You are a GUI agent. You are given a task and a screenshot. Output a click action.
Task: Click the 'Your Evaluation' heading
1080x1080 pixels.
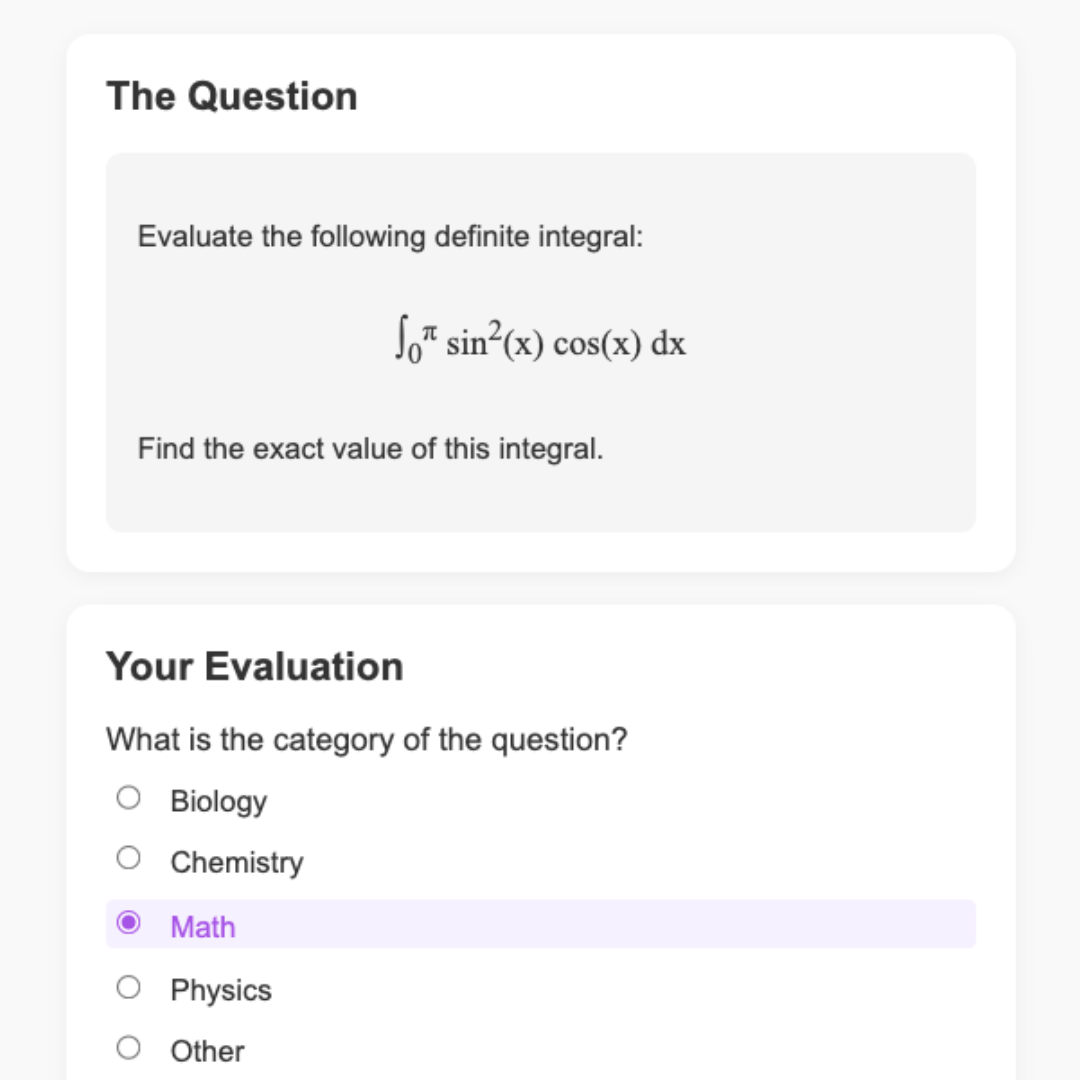(254, 666)
